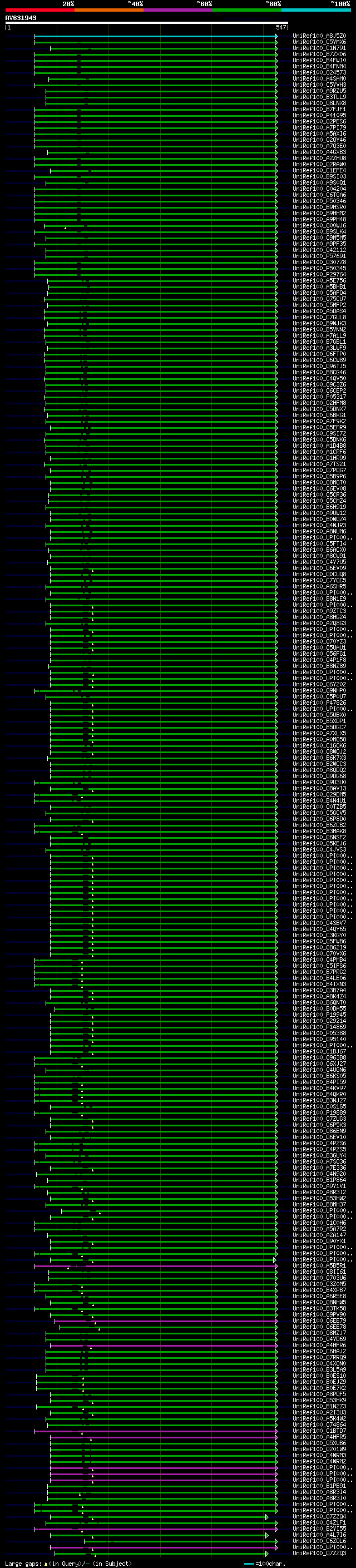Click the UniRef100_Q8LNX8 label
Image resolution: width=356 pixels, height=1568 pixels.
319,103
